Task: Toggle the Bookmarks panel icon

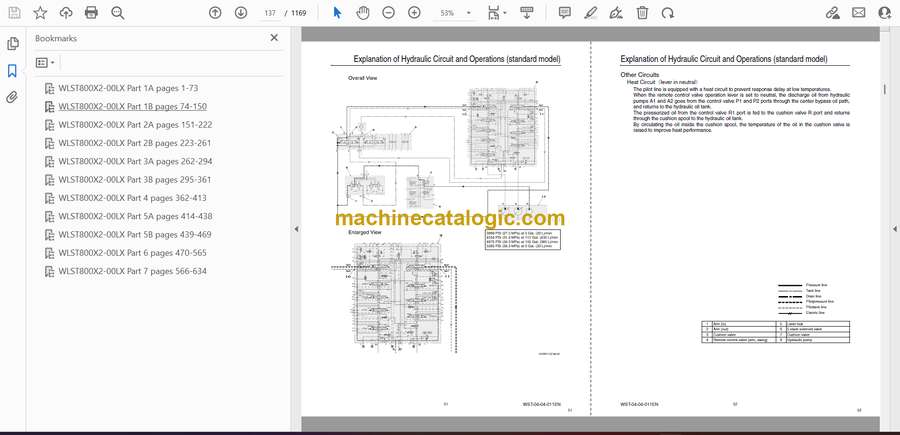Action: click(12, 71)
